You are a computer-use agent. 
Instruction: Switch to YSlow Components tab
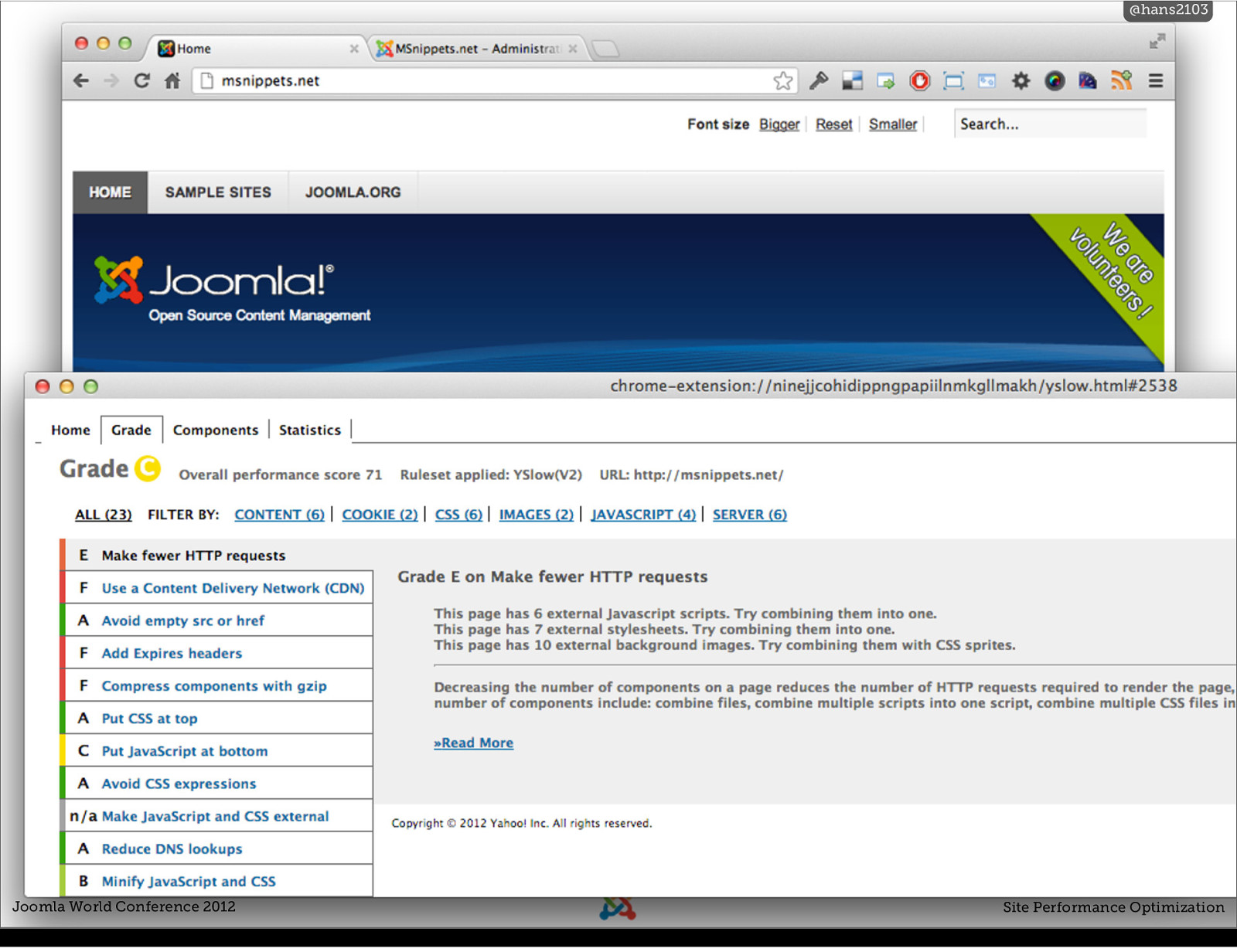tap(216, 430)
